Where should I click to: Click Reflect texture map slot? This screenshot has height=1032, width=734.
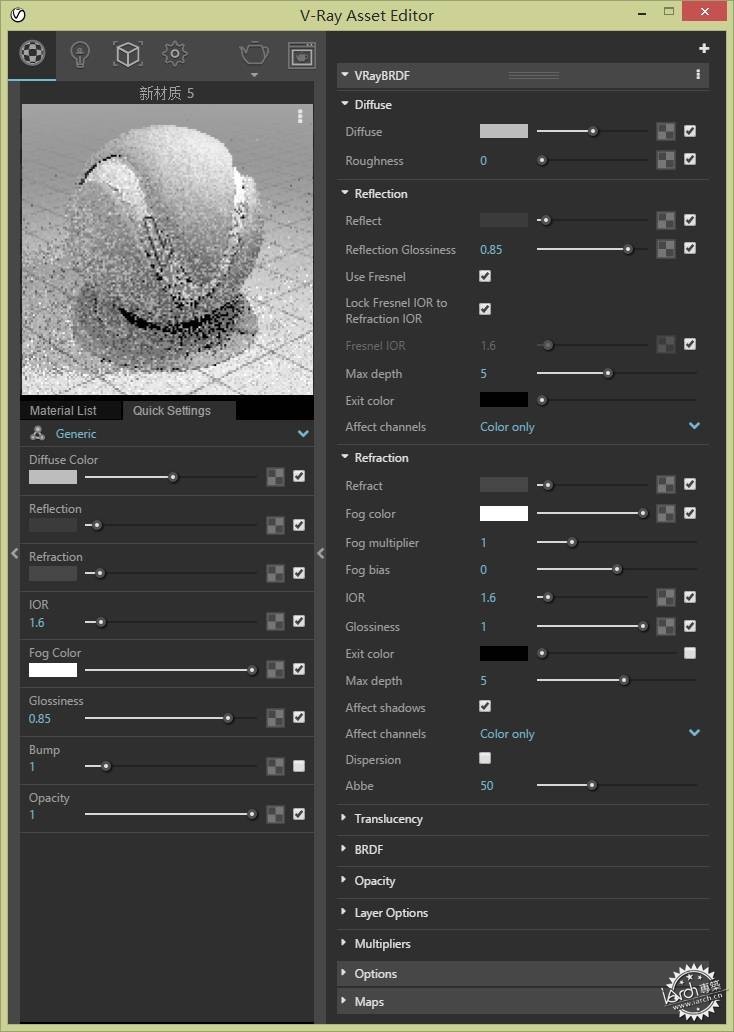666,220
